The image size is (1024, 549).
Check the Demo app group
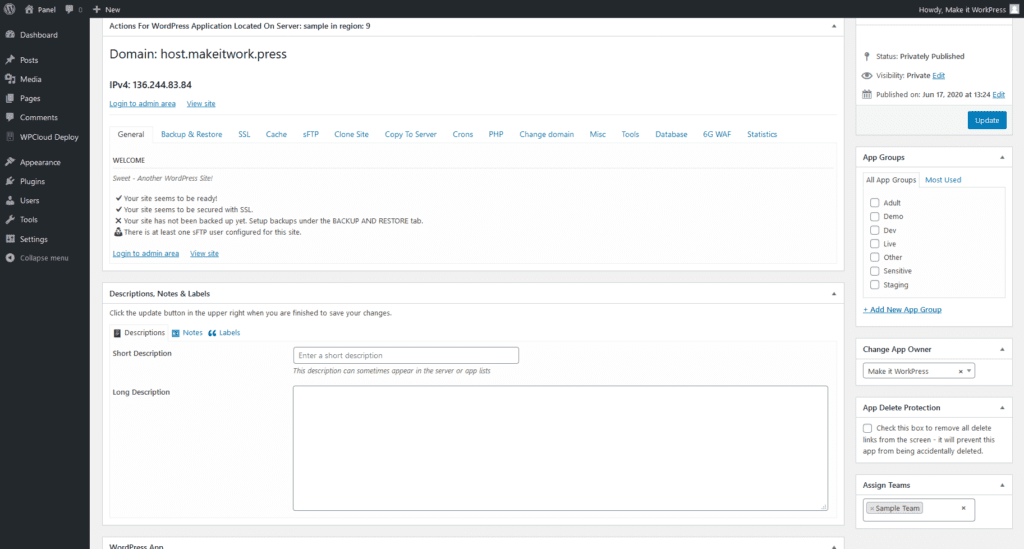click(874, 216)
